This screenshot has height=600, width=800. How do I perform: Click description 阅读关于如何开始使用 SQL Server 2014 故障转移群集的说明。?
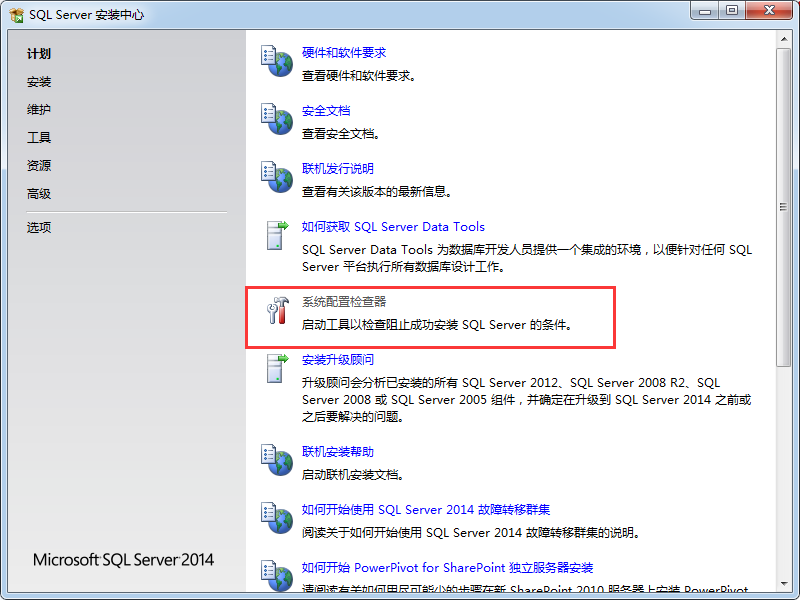pyautogui.click(x=472, y=533)
